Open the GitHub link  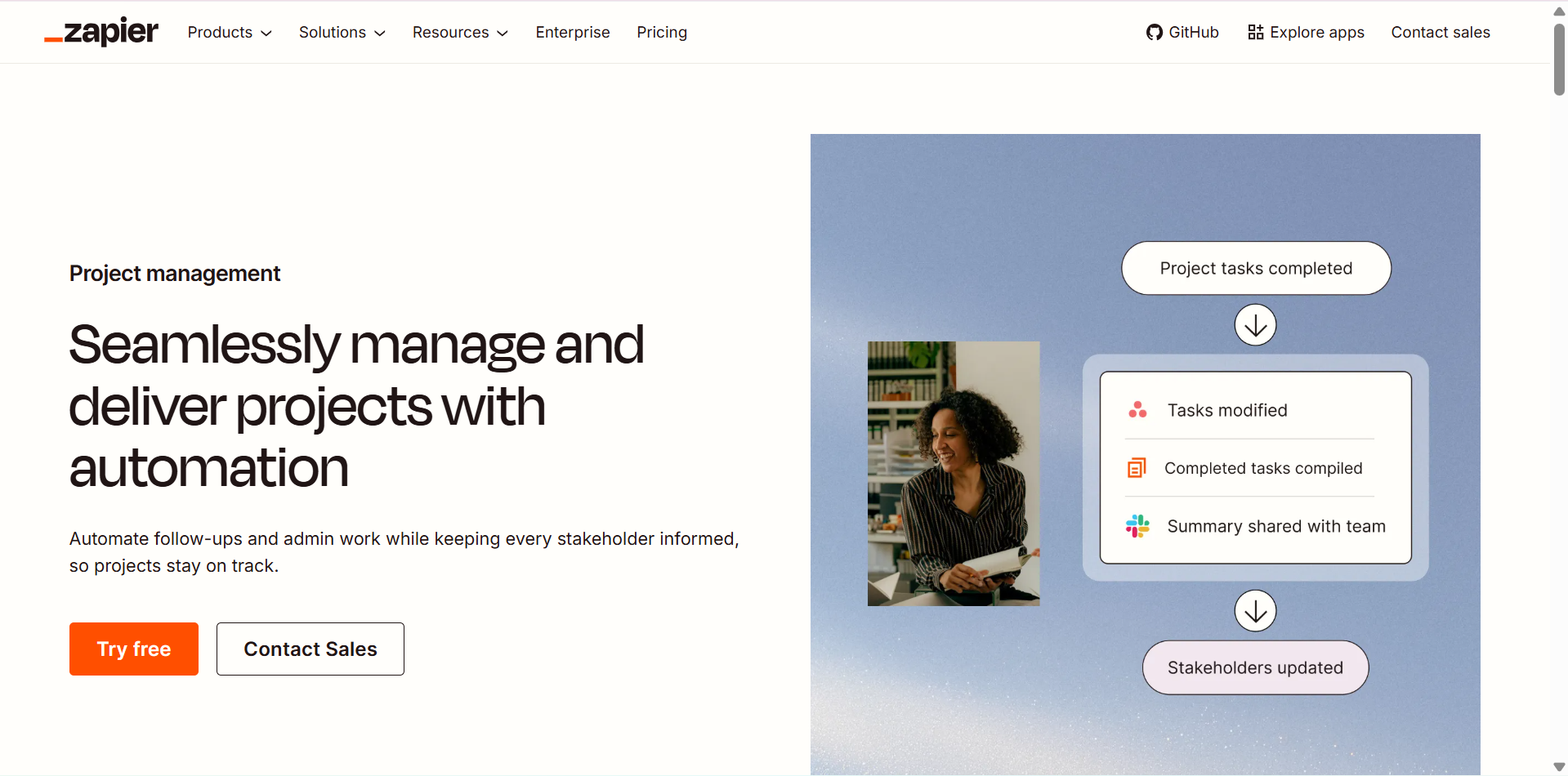pos(1182,32)
